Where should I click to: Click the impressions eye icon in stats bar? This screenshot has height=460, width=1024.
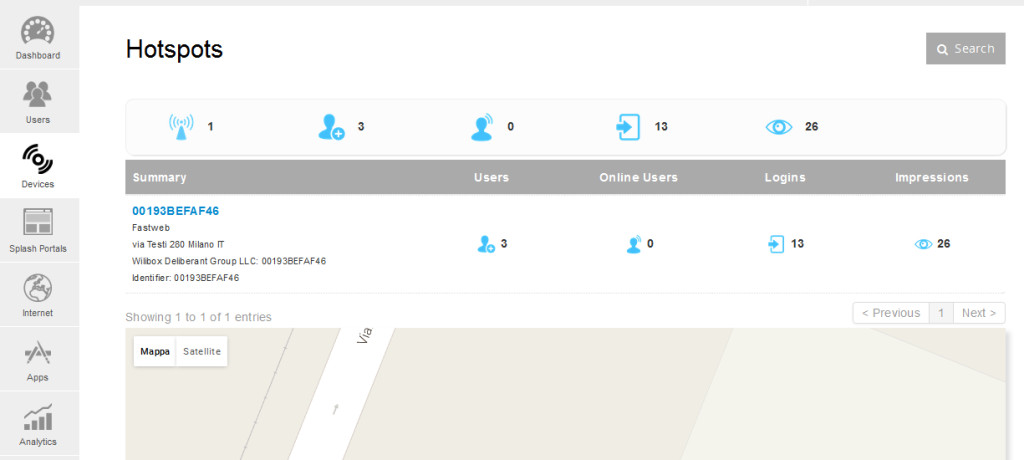(778, 127)
